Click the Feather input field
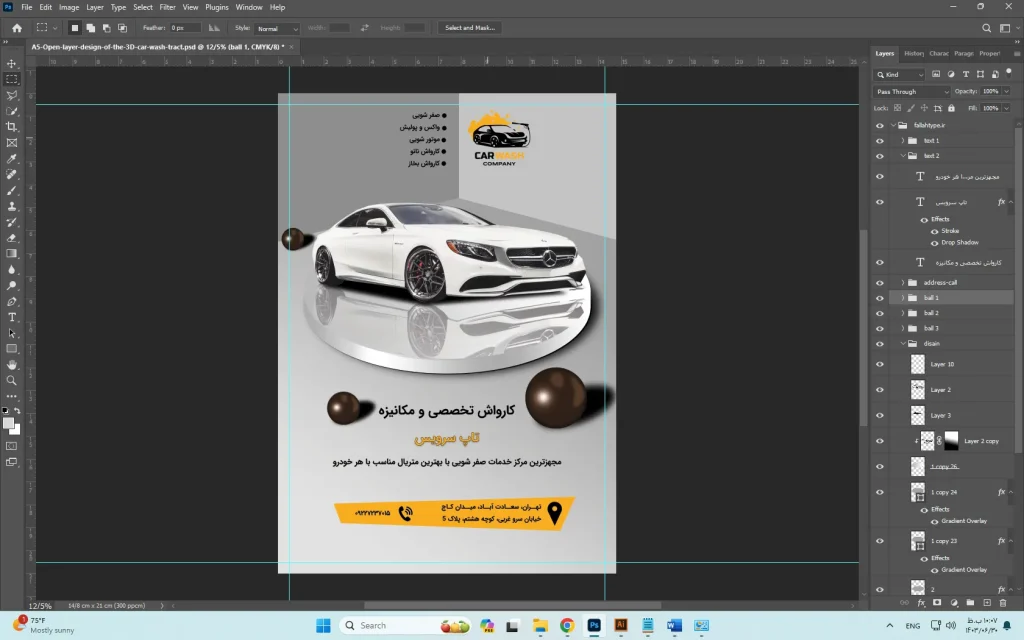Image resolution: width=1024 pixels, height=640 pixels. point(185,28)
